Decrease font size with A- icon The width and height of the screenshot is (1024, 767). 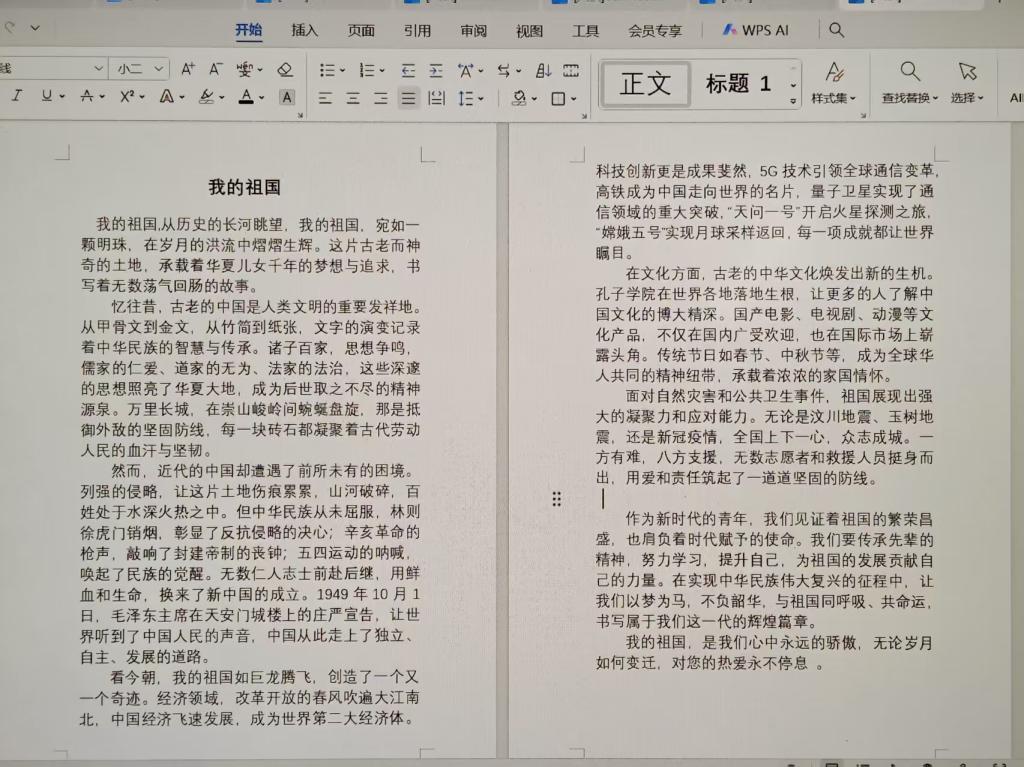(x=215, y=70)
